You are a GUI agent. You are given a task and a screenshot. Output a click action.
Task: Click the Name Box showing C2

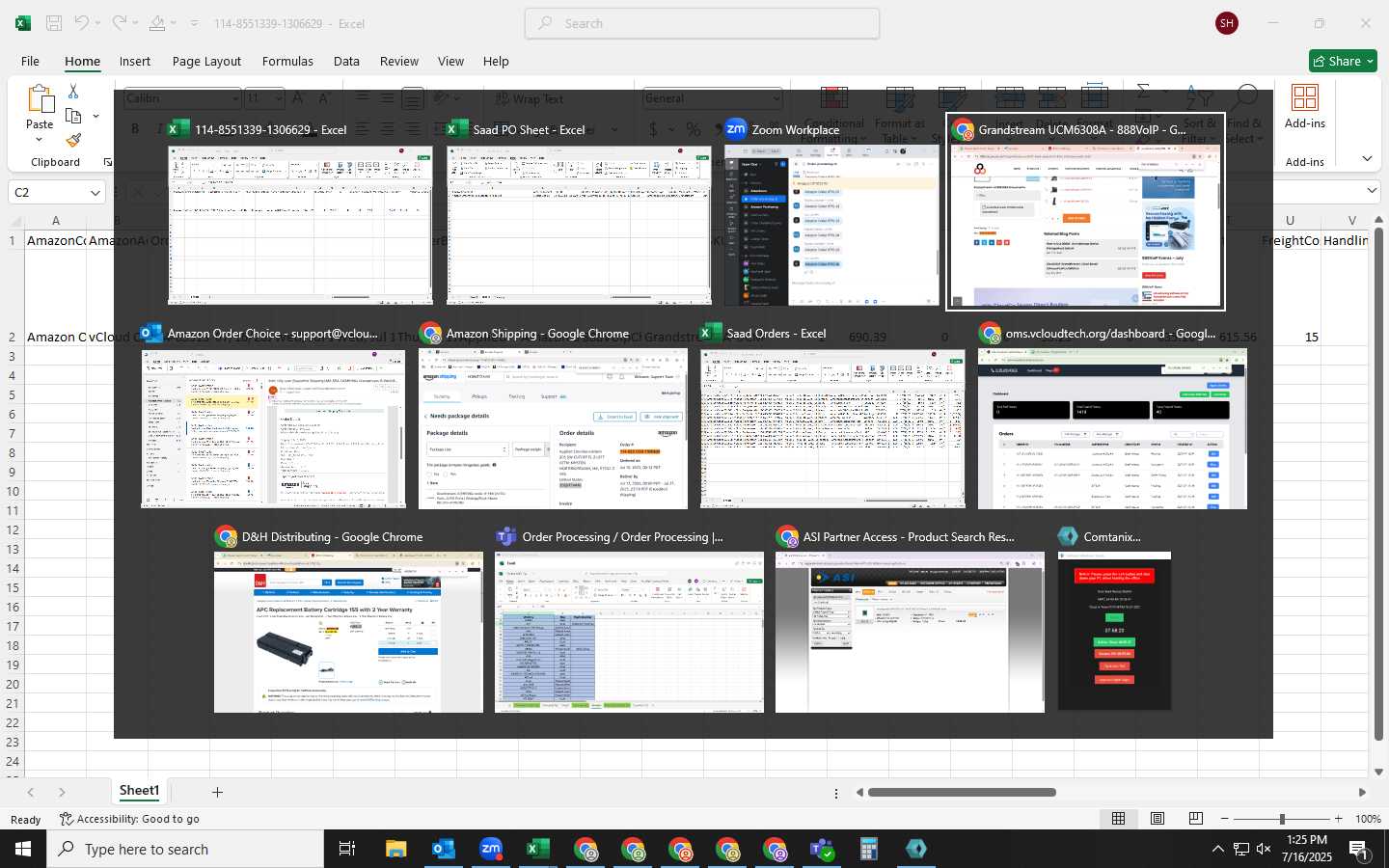click(x=48, y=192)
